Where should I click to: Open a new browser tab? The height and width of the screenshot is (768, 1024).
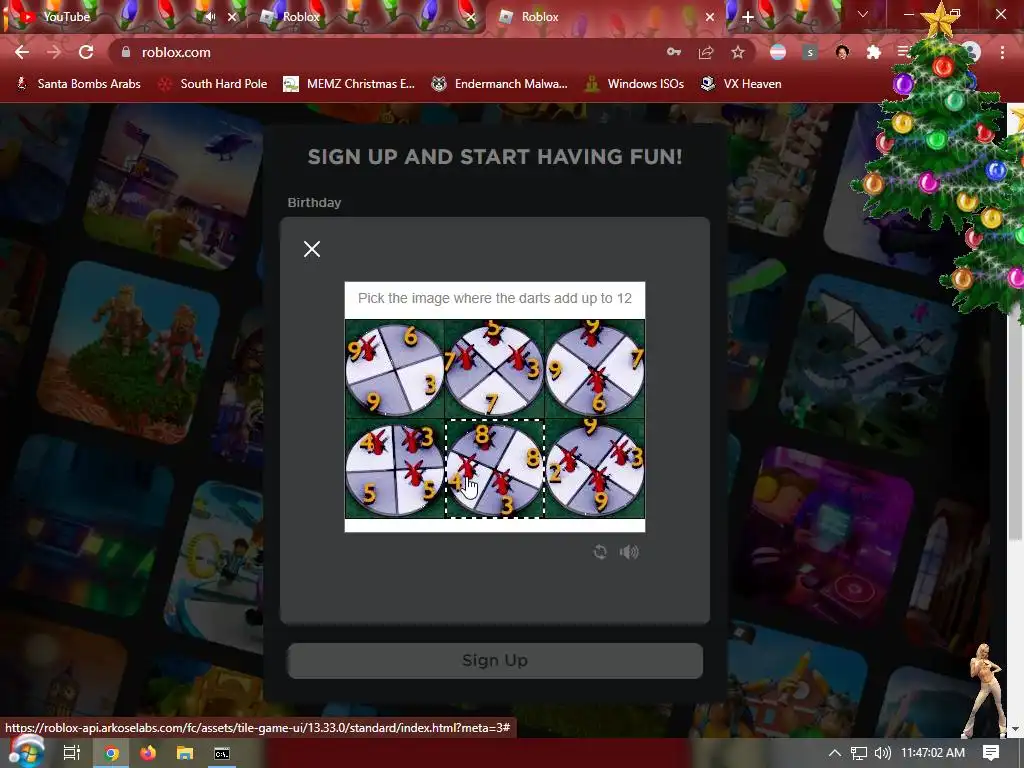(748, 17)
